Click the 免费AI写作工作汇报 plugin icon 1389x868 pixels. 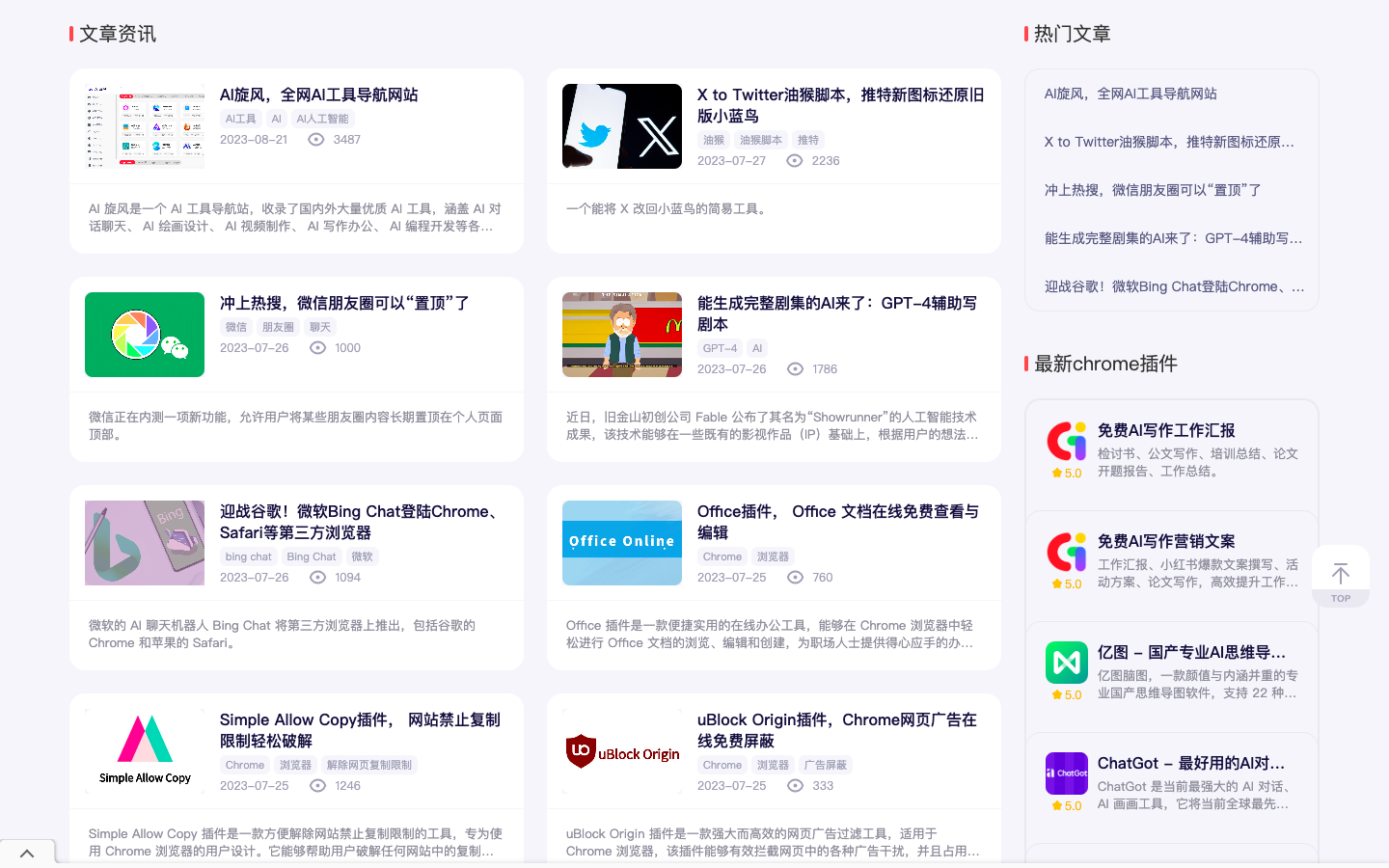(1067, 441)
